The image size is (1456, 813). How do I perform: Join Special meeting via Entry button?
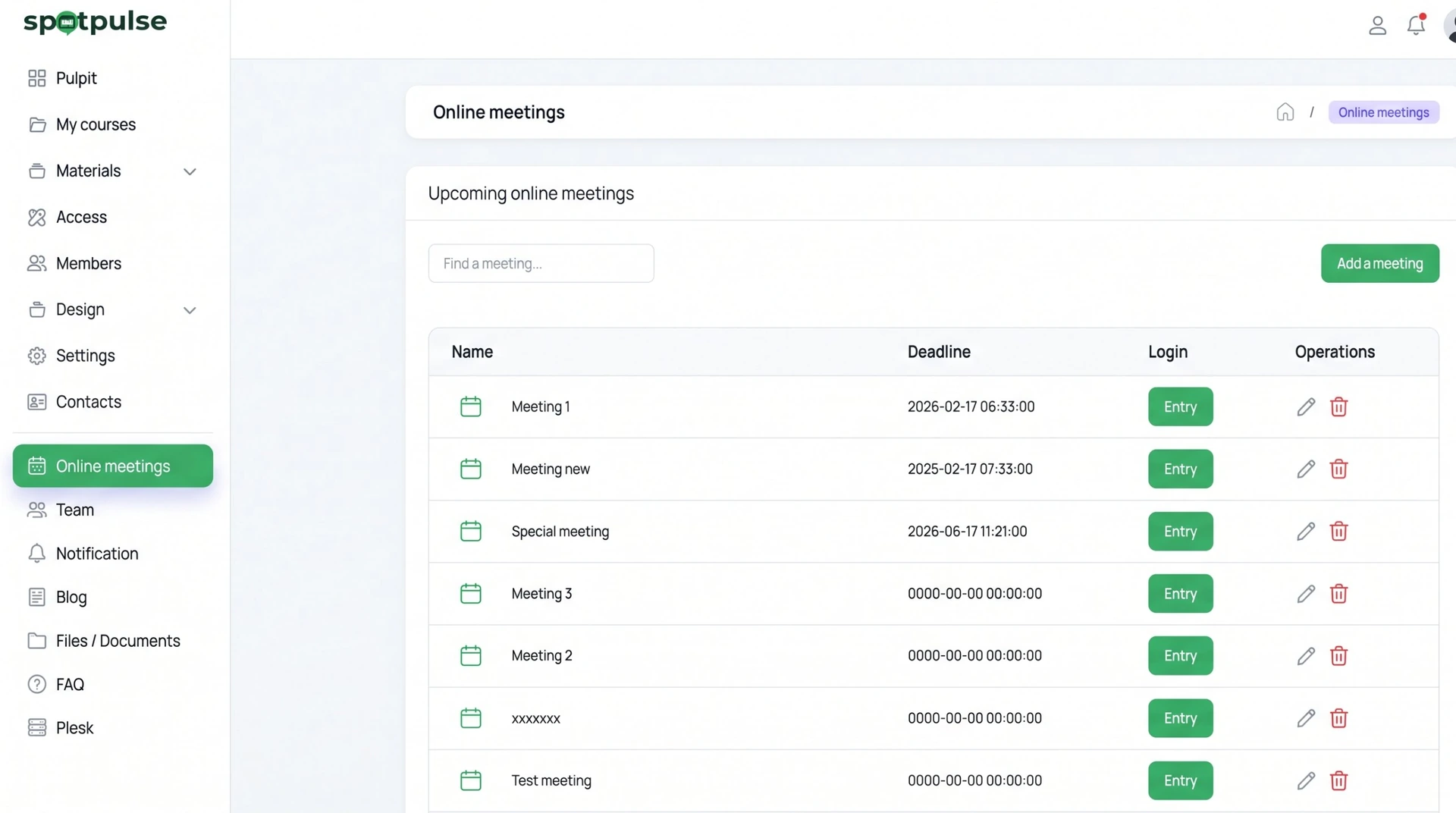[1180, 531]
